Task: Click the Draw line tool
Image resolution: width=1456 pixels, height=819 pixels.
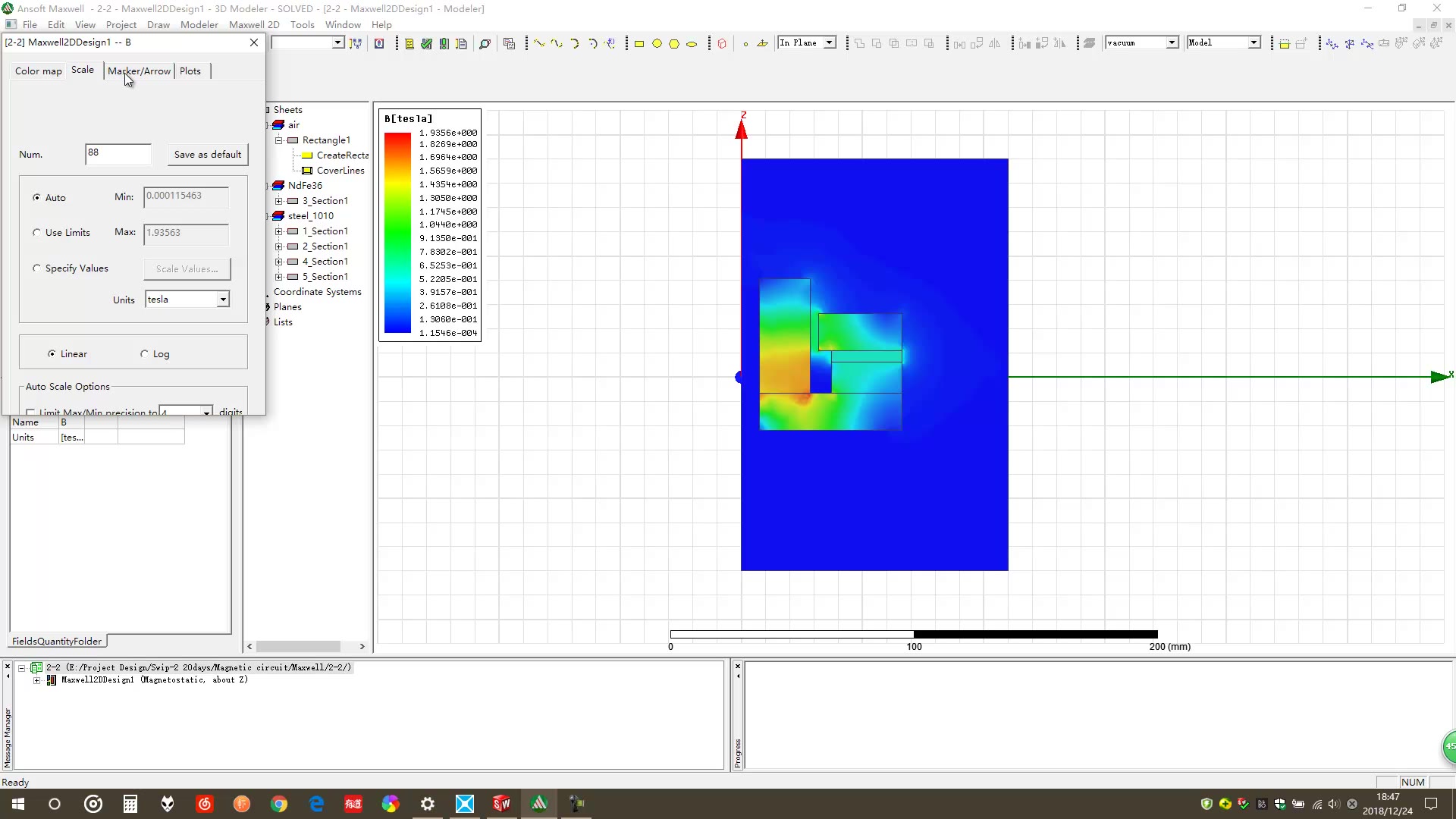Action: pyautogui.click(x=539, y=44)
